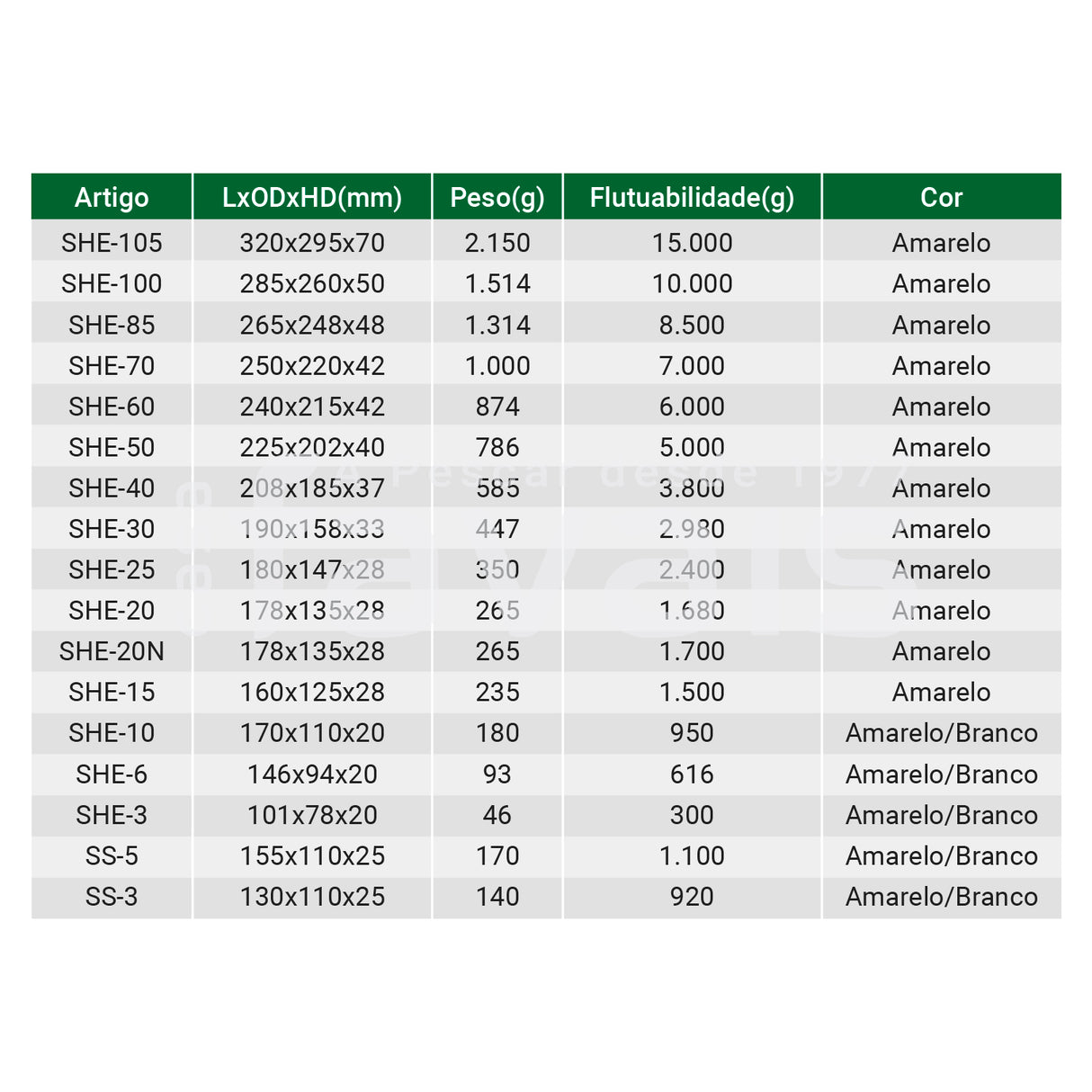Image resolution: width=1092 pixels, height=1092 pixels.
Task: Click the SHE-105 article cell
Action: 112,243
